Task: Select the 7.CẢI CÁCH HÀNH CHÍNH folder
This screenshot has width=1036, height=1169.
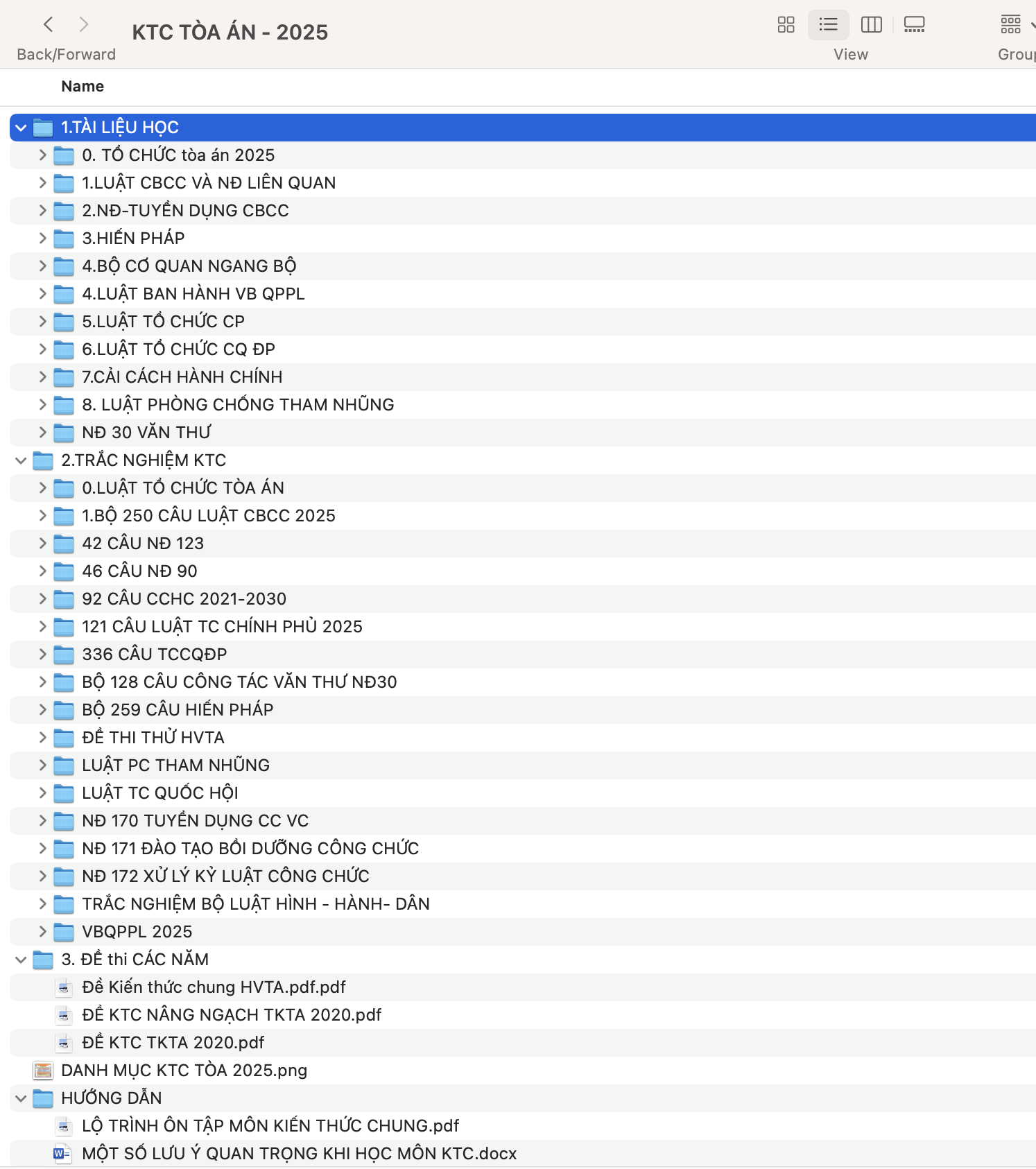Action: pyautogui.click(x=182, y=377)
